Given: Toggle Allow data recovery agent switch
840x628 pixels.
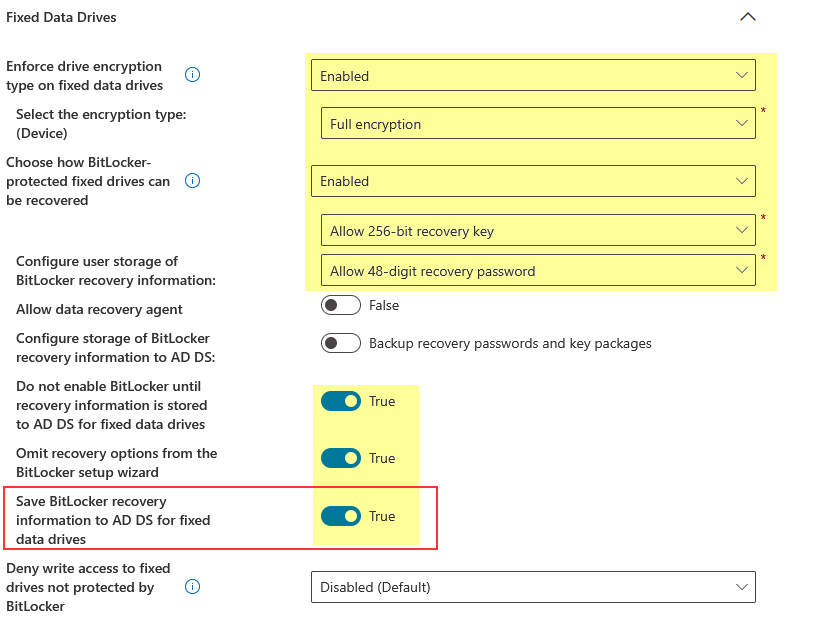Looking at the screenshot, I should click(341, 305).
